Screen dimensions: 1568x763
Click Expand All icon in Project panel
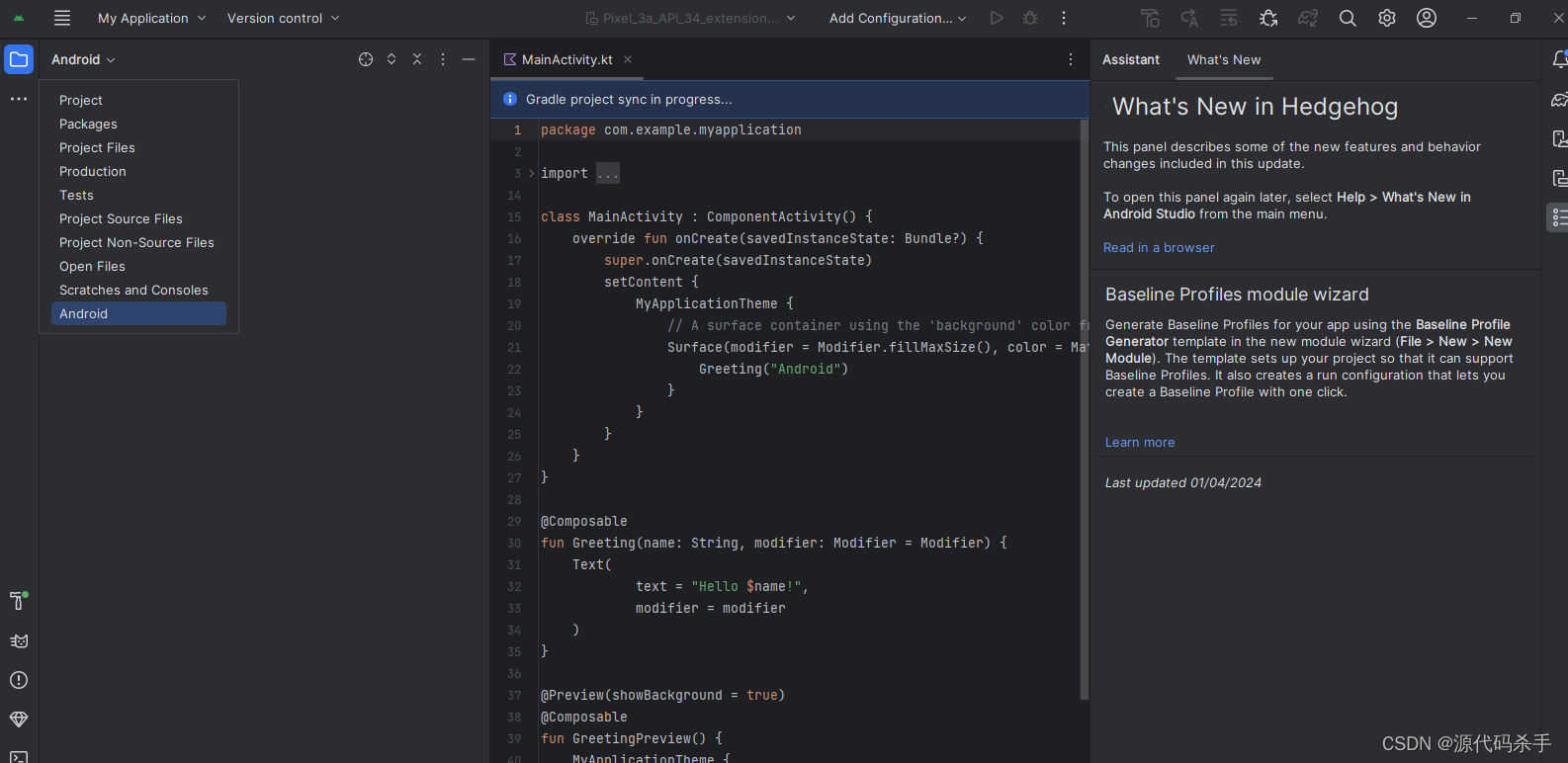point(392,59)
